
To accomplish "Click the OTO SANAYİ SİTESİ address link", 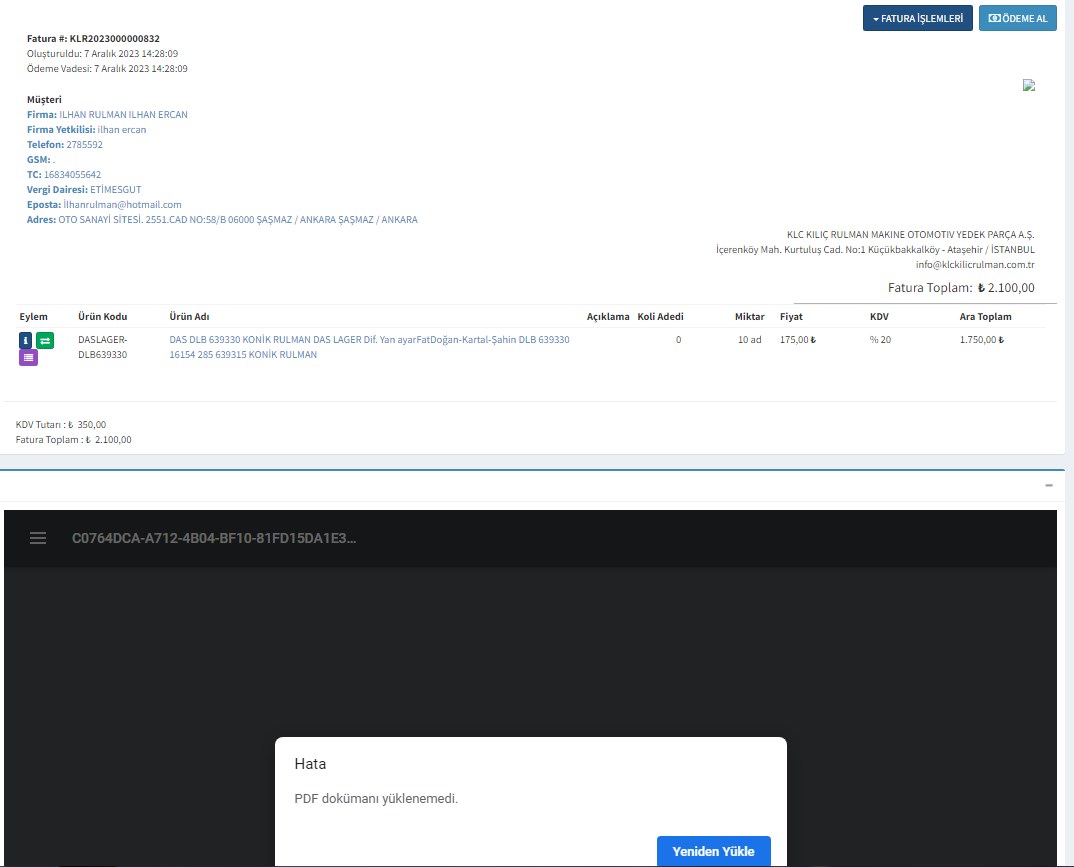I will [238, 219].
